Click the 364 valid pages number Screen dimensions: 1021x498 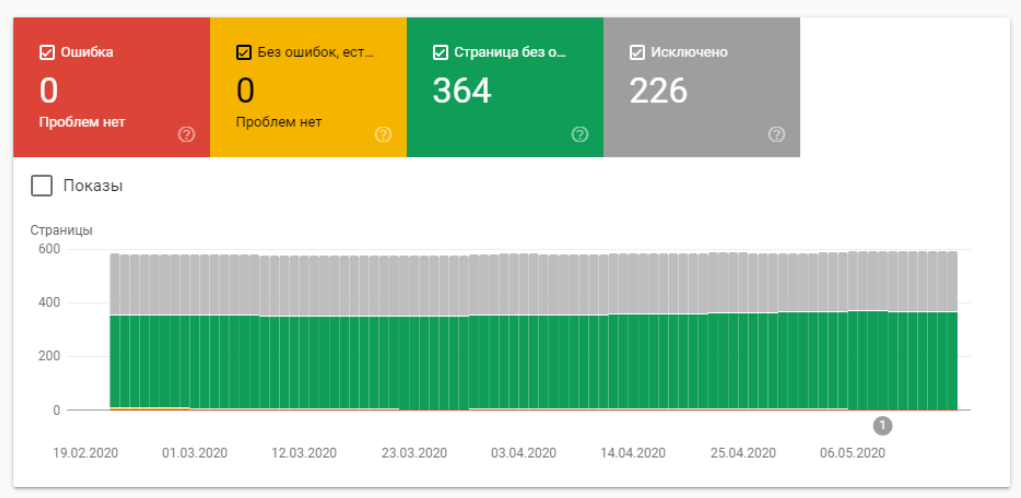tap(462, 91)
